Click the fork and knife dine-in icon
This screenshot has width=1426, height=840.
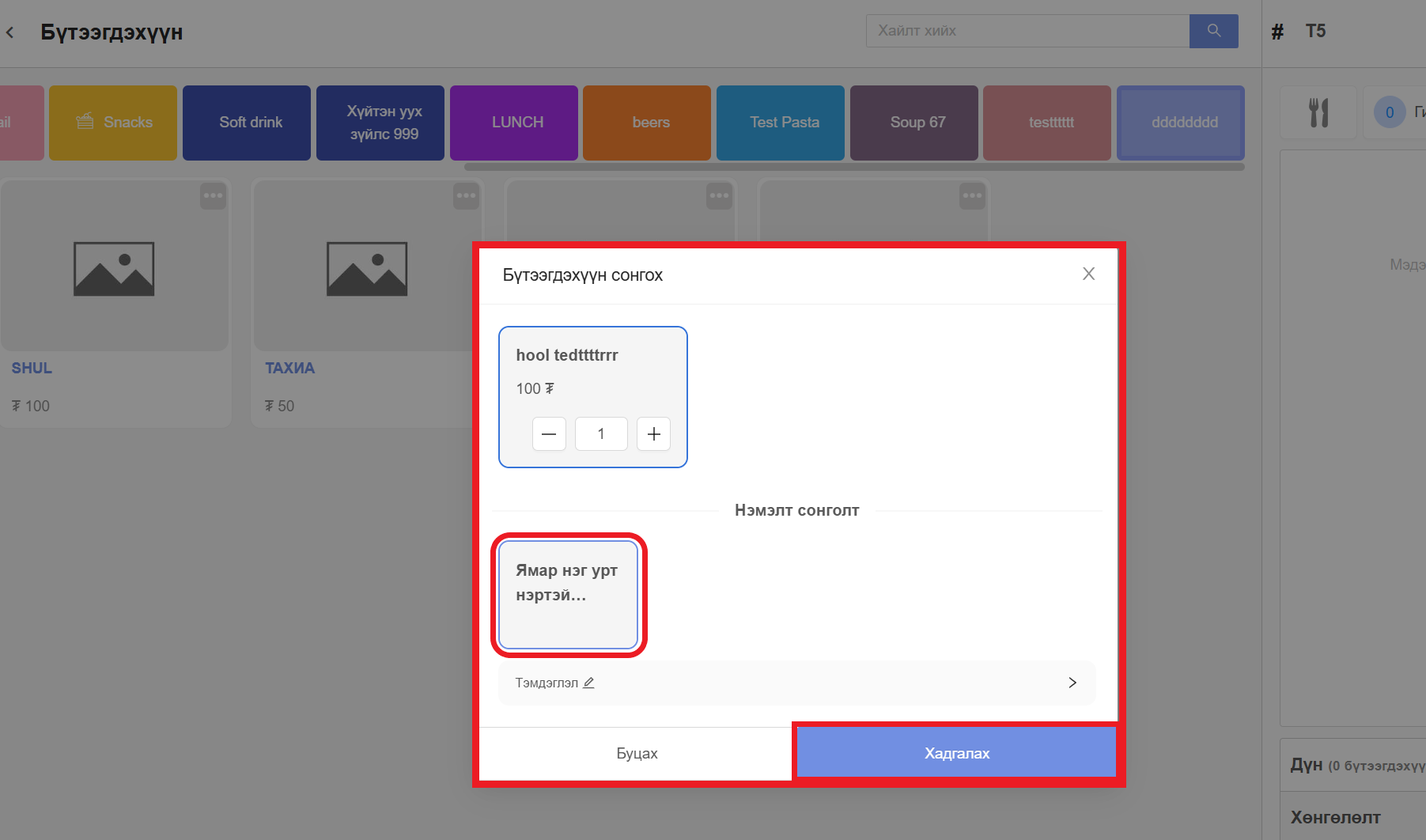pyautogui.click(x=1318, y=112)
